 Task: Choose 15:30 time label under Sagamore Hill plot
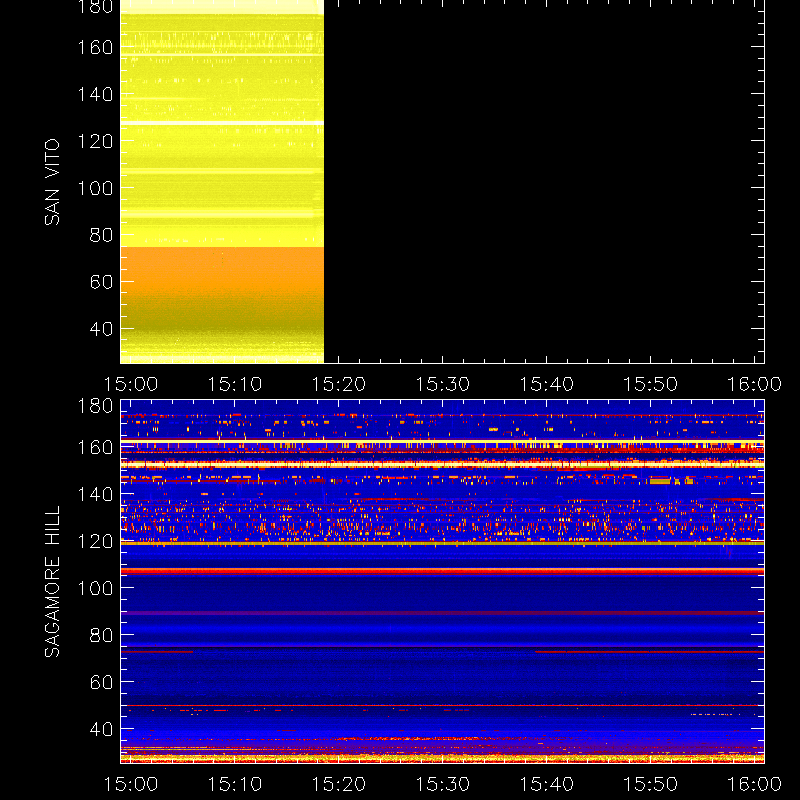tap(443, 784)
